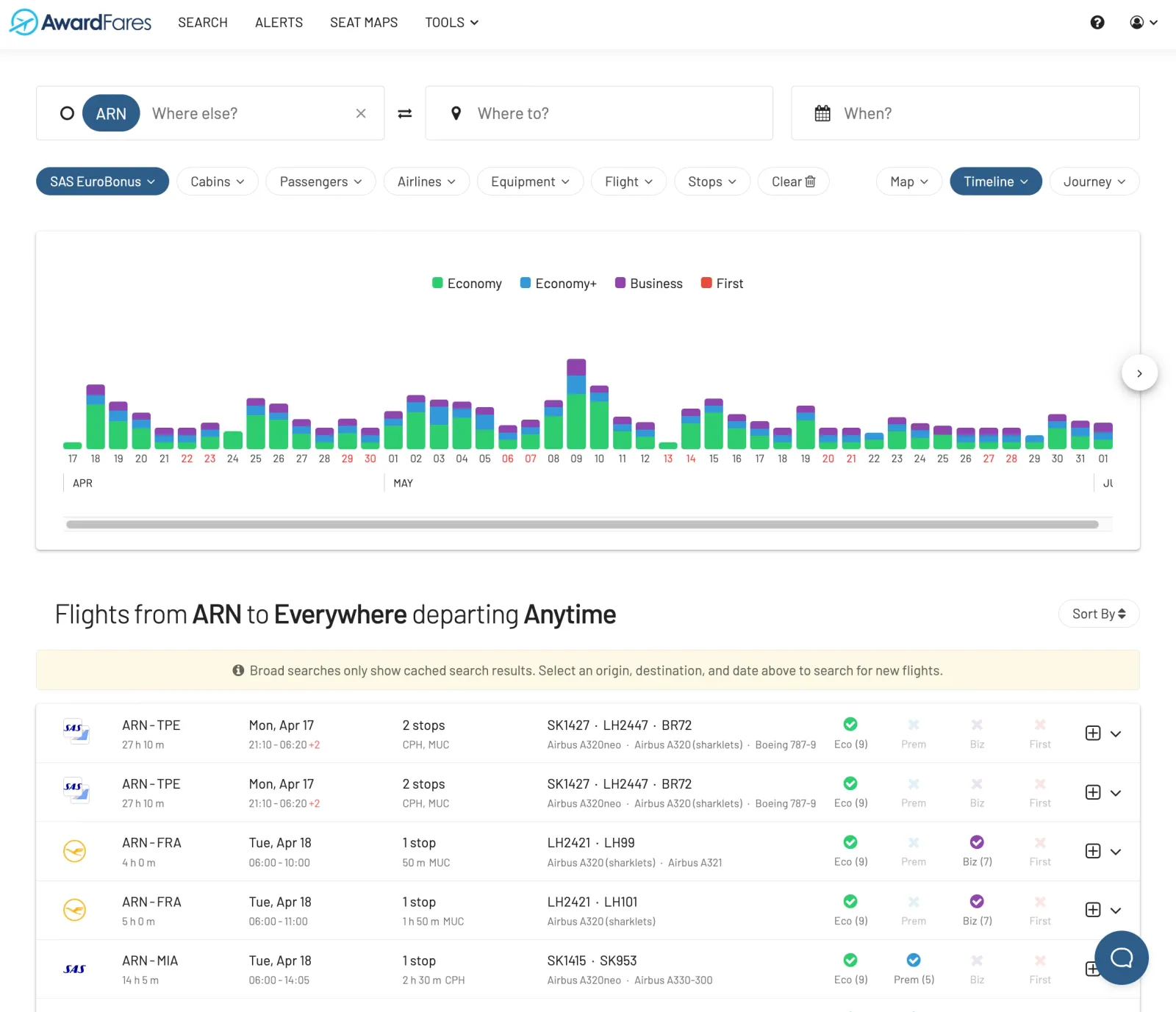Open the Stops filter
Screen dimensions: 1176x1012
click(x=712, y=182)
